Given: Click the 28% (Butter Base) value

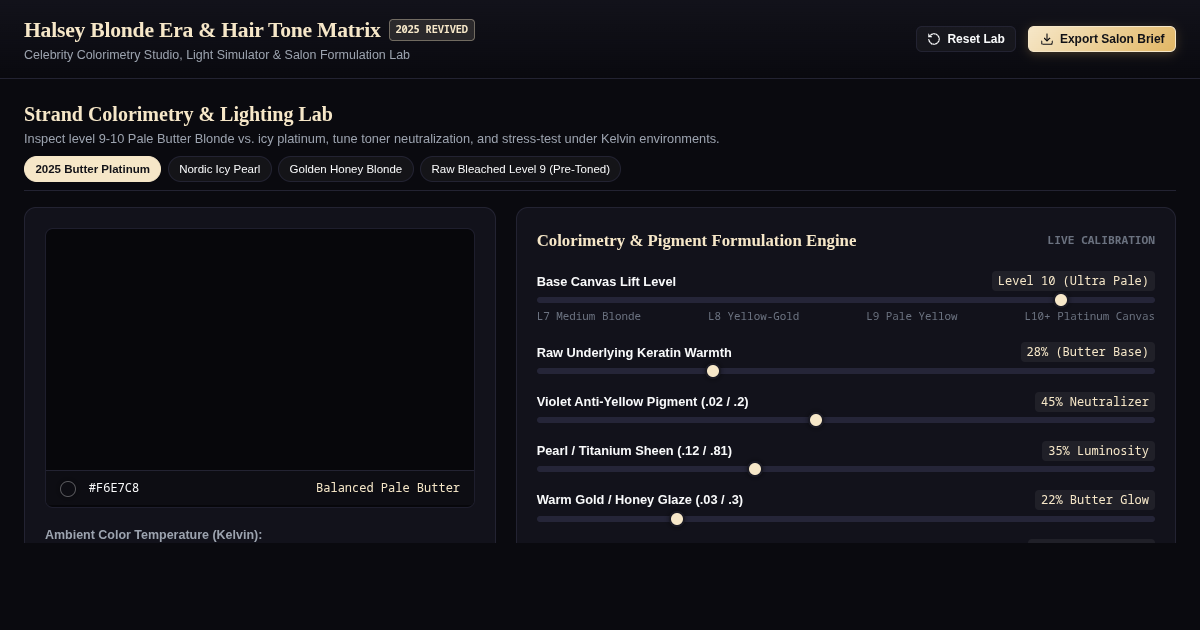Looking at the screenshot, I should point(1088,352).
